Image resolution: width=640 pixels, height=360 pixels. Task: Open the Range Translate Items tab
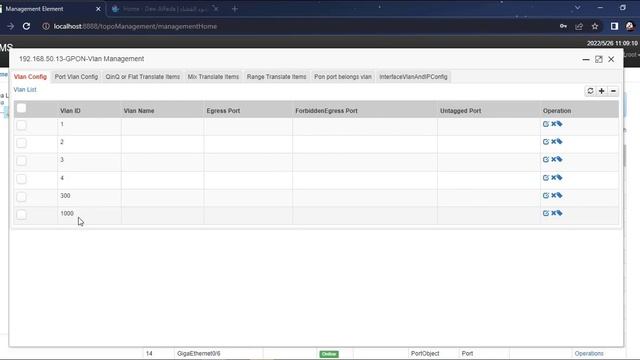[x=276, y=77]
